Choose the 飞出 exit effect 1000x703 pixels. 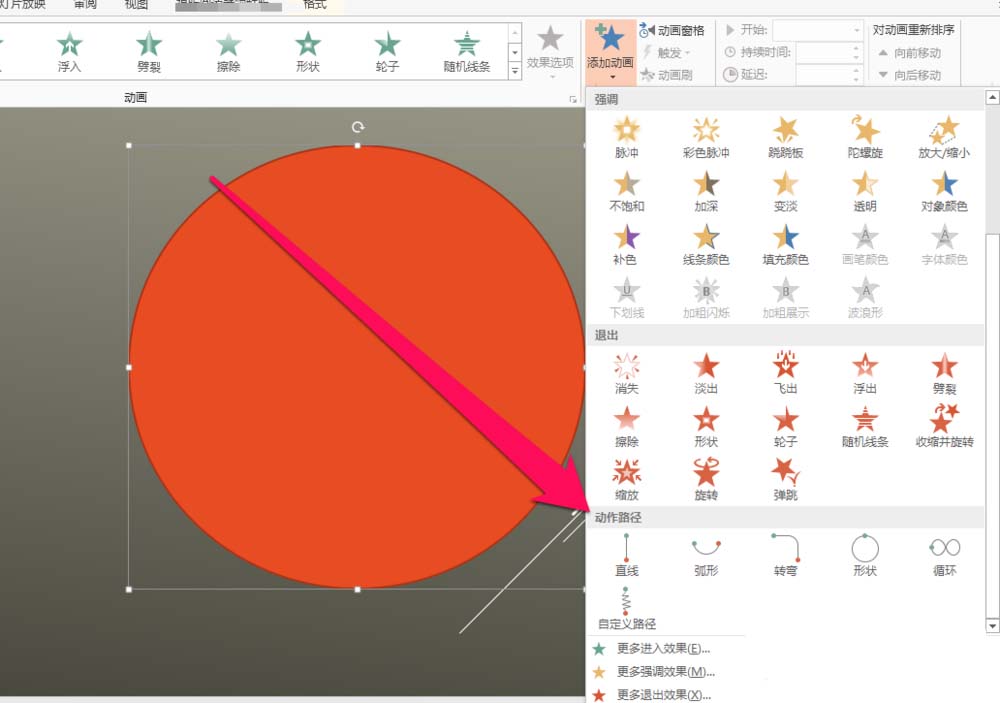click(786, 373)
